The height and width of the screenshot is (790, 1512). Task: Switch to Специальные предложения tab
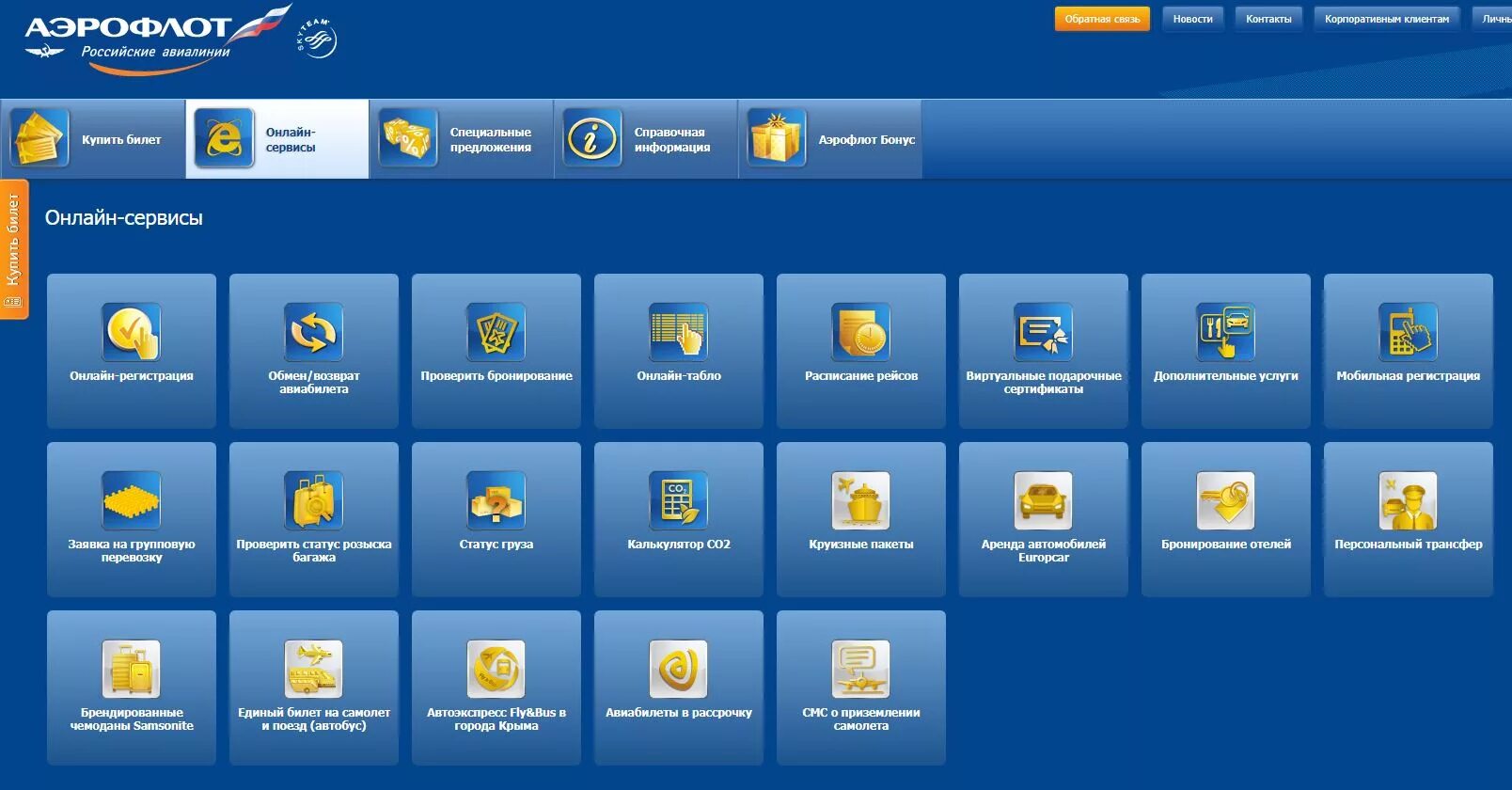462,139
